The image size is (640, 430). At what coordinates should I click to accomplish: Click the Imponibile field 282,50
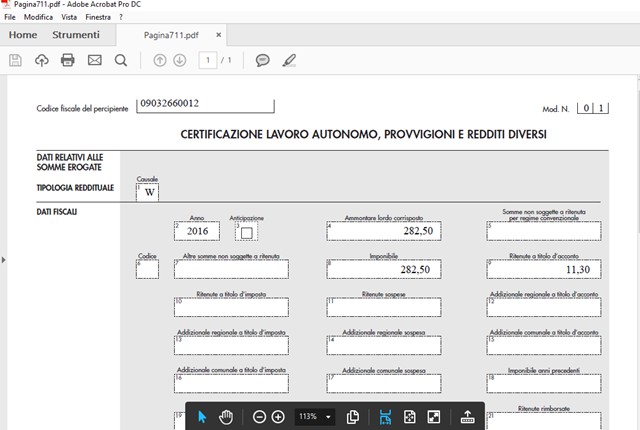(x=384, y=269)
